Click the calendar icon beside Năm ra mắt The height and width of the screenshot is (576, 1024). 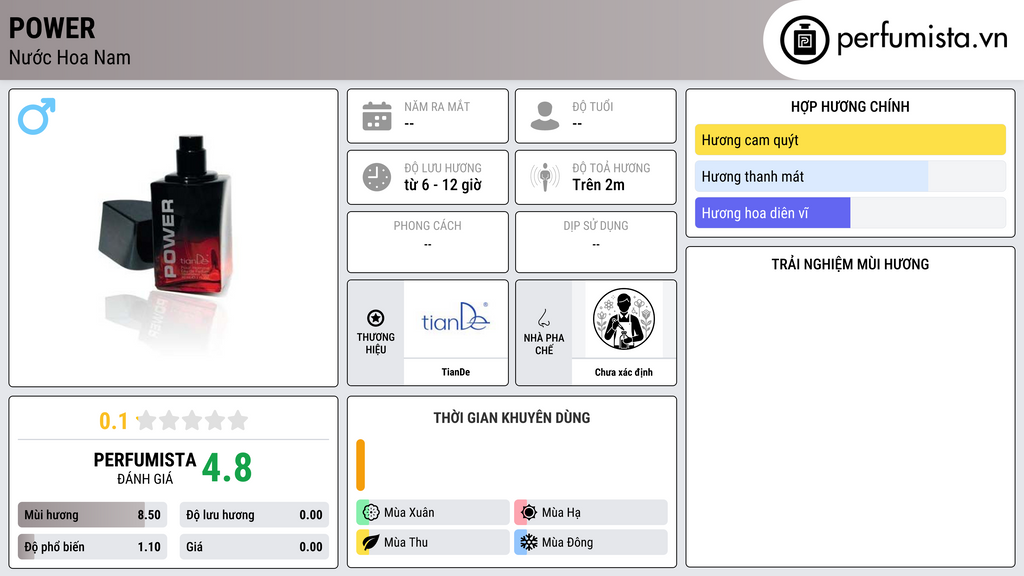[377, 116]
